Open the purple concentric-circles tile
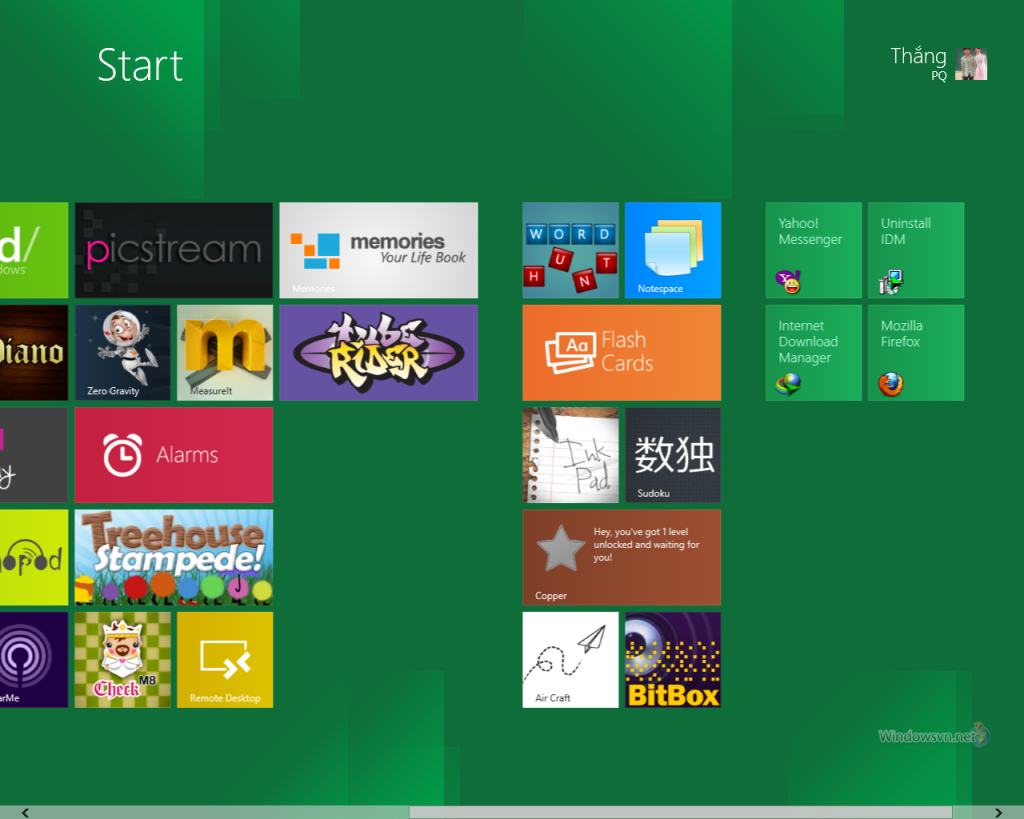Viewport: 1024px width, 819px height. tap(34, 660)
